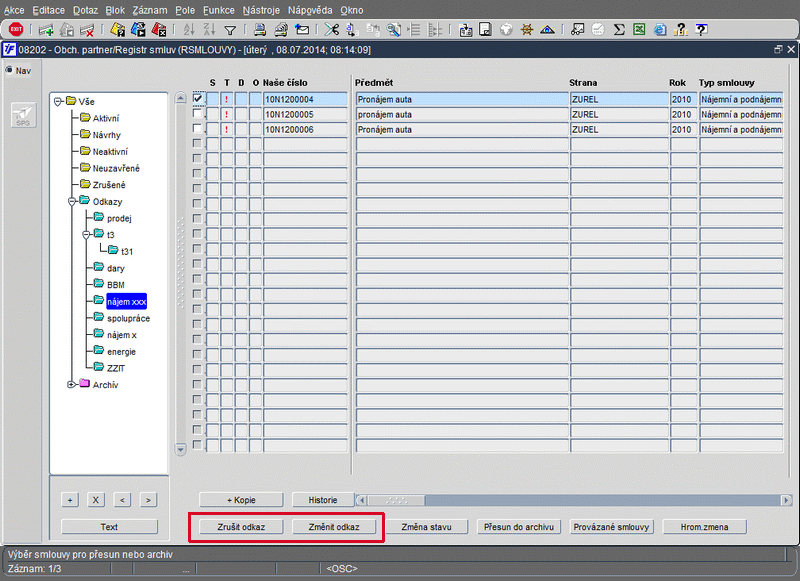800x581 pixels.
Task: Select the Neuzavřené folder in tree
Action: coord(116,168)
